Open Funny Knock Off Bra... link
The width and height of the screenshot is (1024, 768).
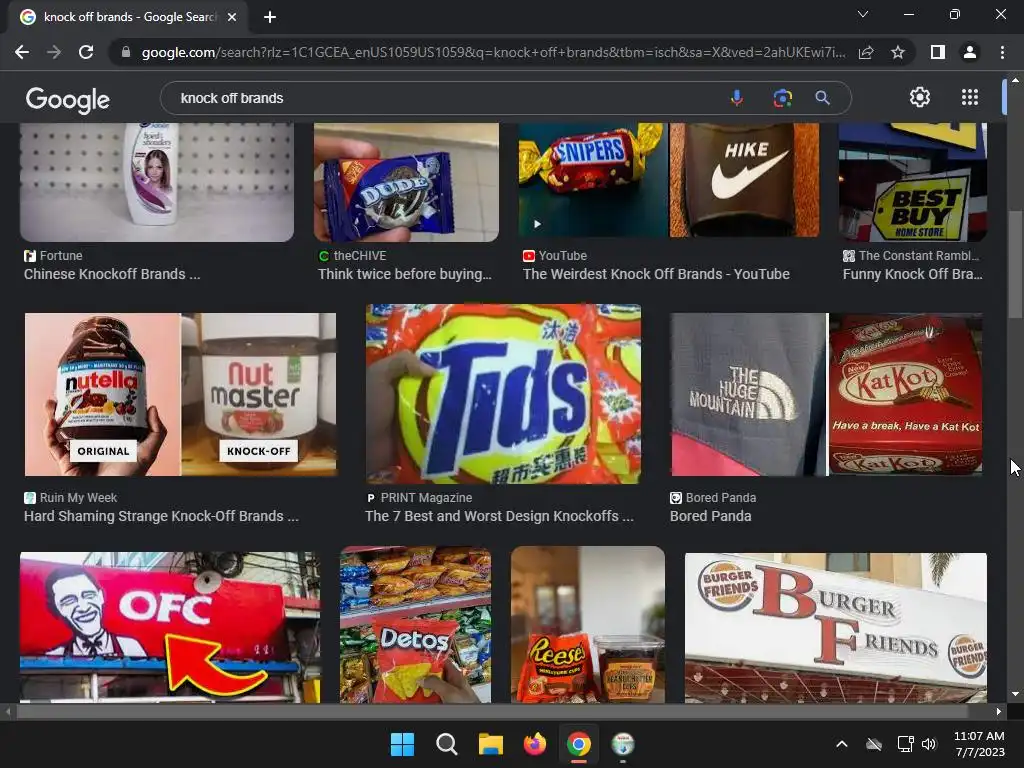click(x=912, y=274)
